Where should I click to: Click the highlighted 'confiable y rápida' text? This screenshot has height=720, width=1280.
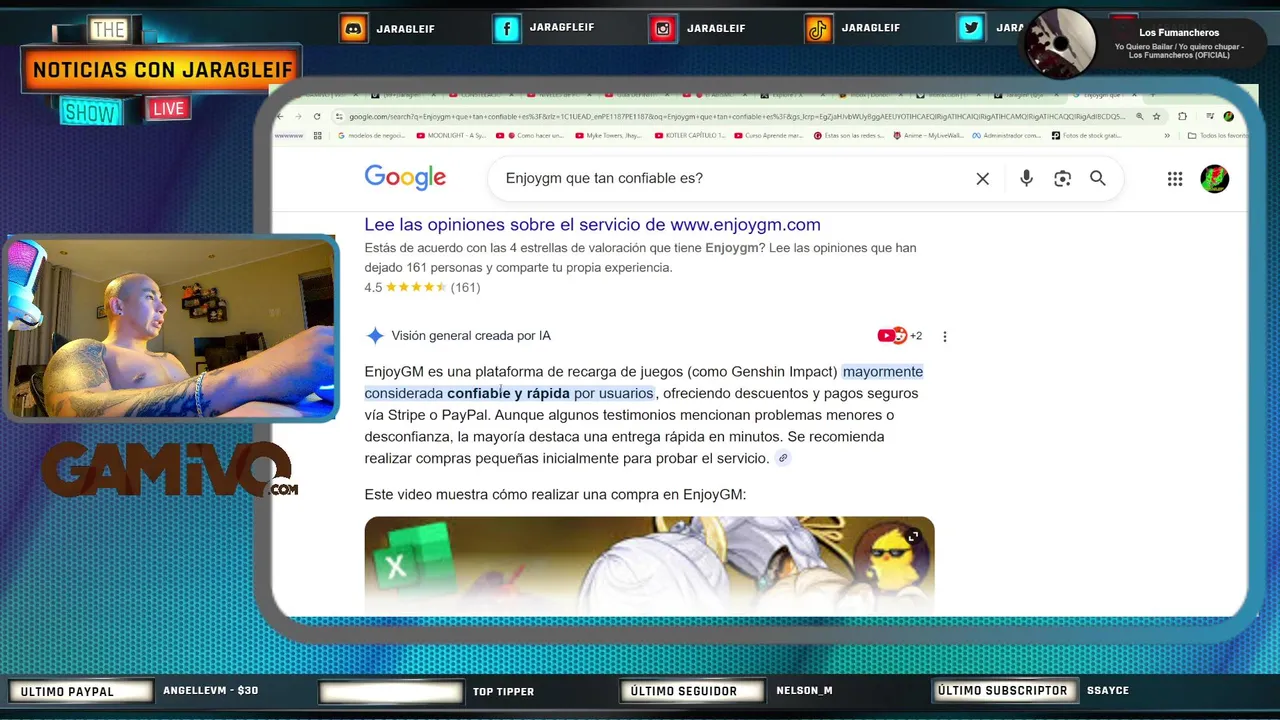508,393
